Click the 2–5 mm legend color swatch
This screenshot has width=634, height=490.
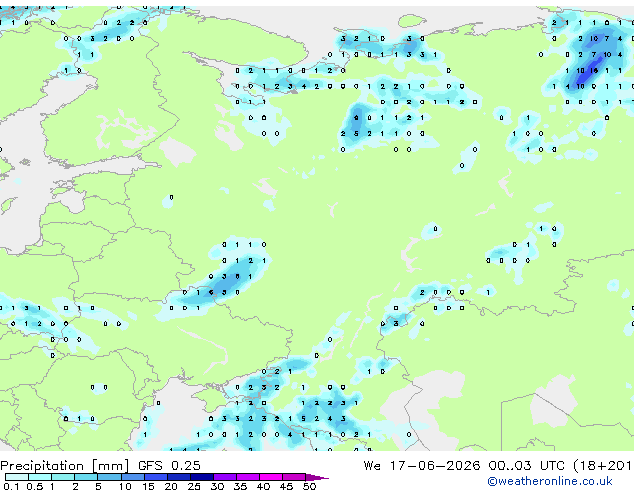coord(86,477)
